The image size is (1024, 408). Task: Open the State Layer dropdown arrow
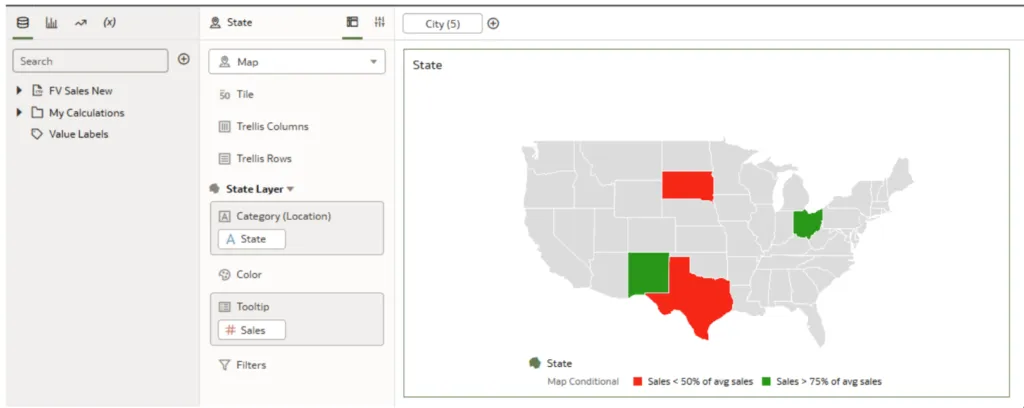tap(291, 189)
